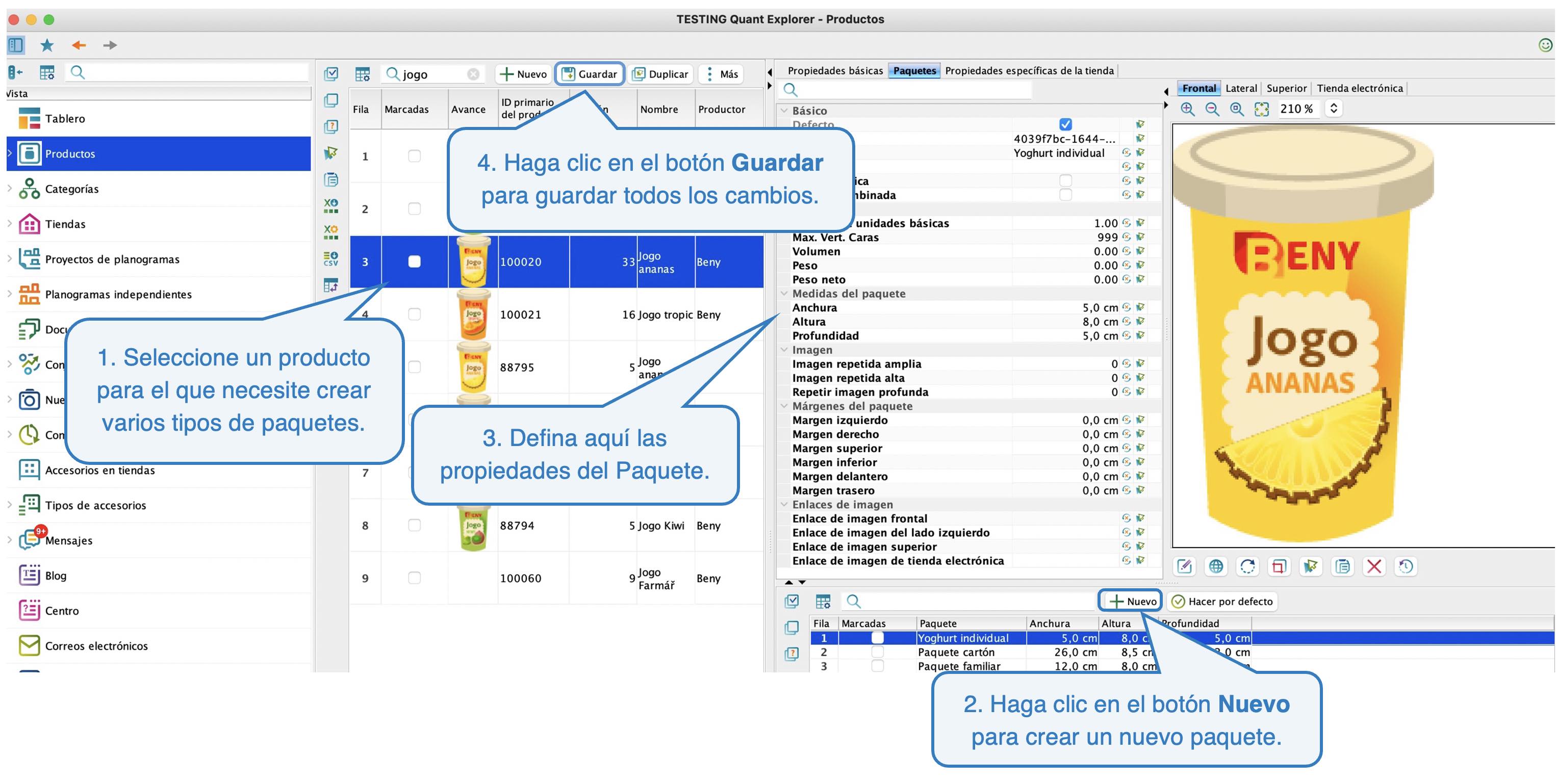
Task: Collapse Medidas del paquete group
Action: (784, 293)
